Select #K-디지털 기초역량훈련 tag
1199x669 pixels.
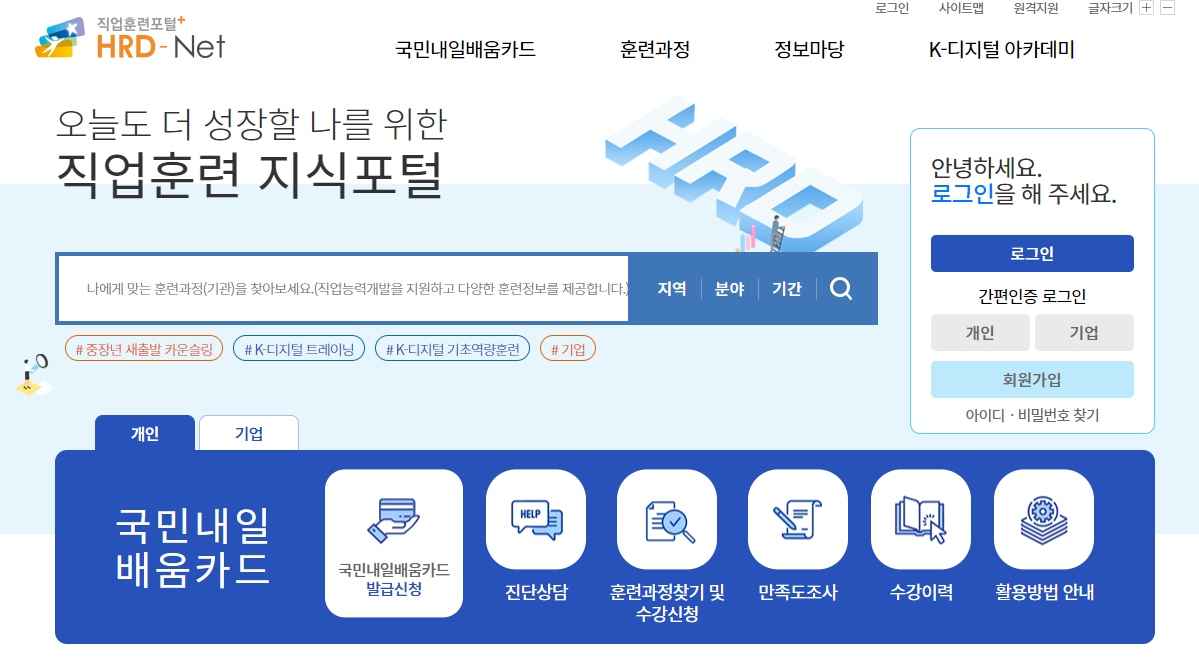[x=453, y=349]
